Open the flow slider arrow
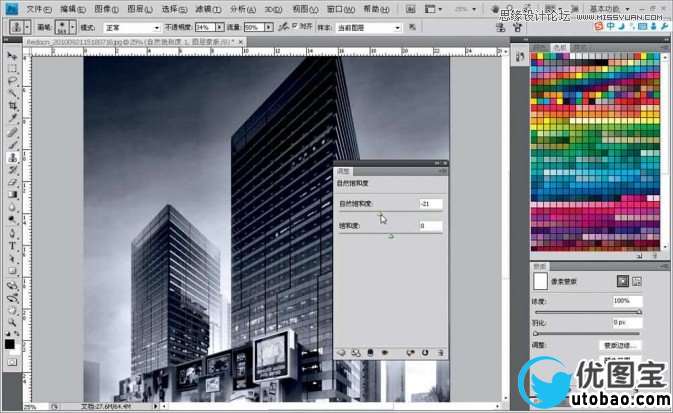 click(269, 27)
